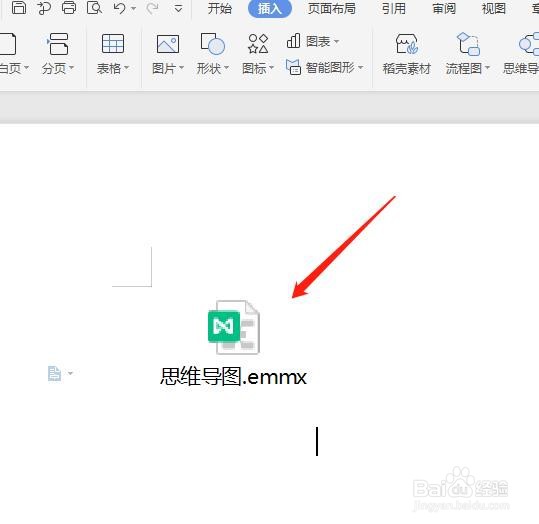
Task: Open the 审阅 tab
Action: (x=444, y=8)
